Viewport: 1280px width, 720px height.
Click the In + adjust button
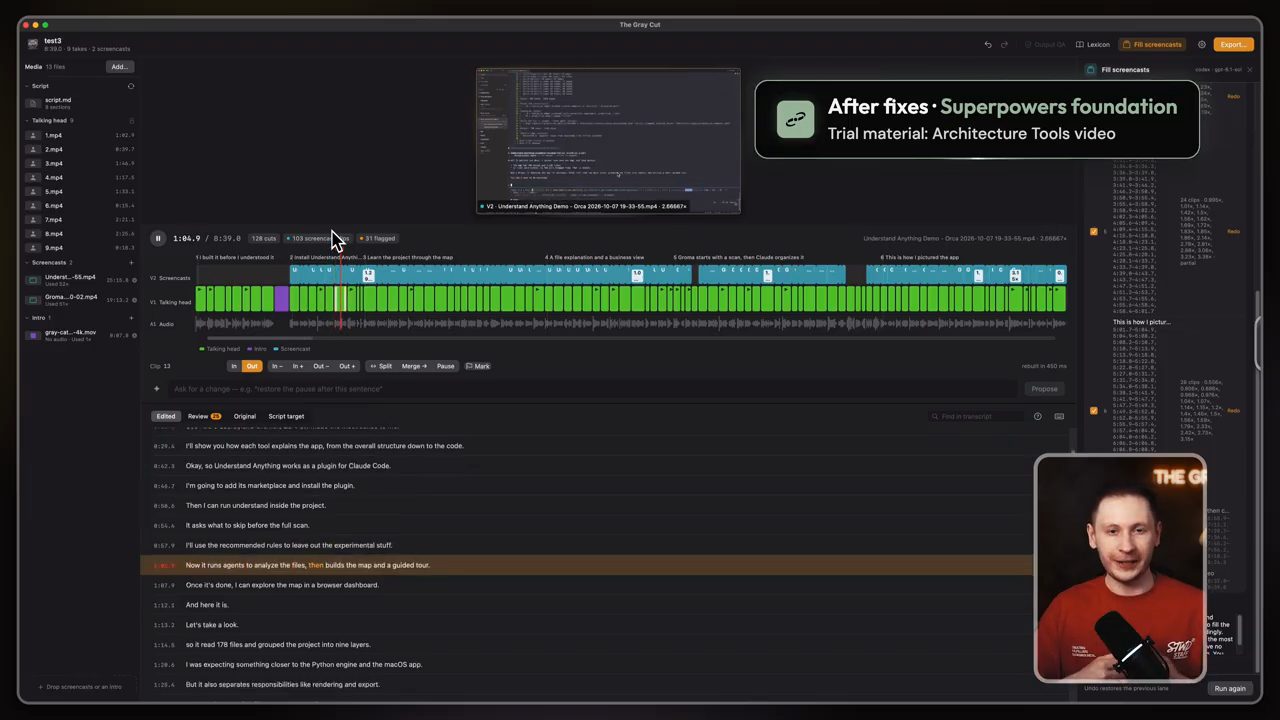(x=297, y=366)
